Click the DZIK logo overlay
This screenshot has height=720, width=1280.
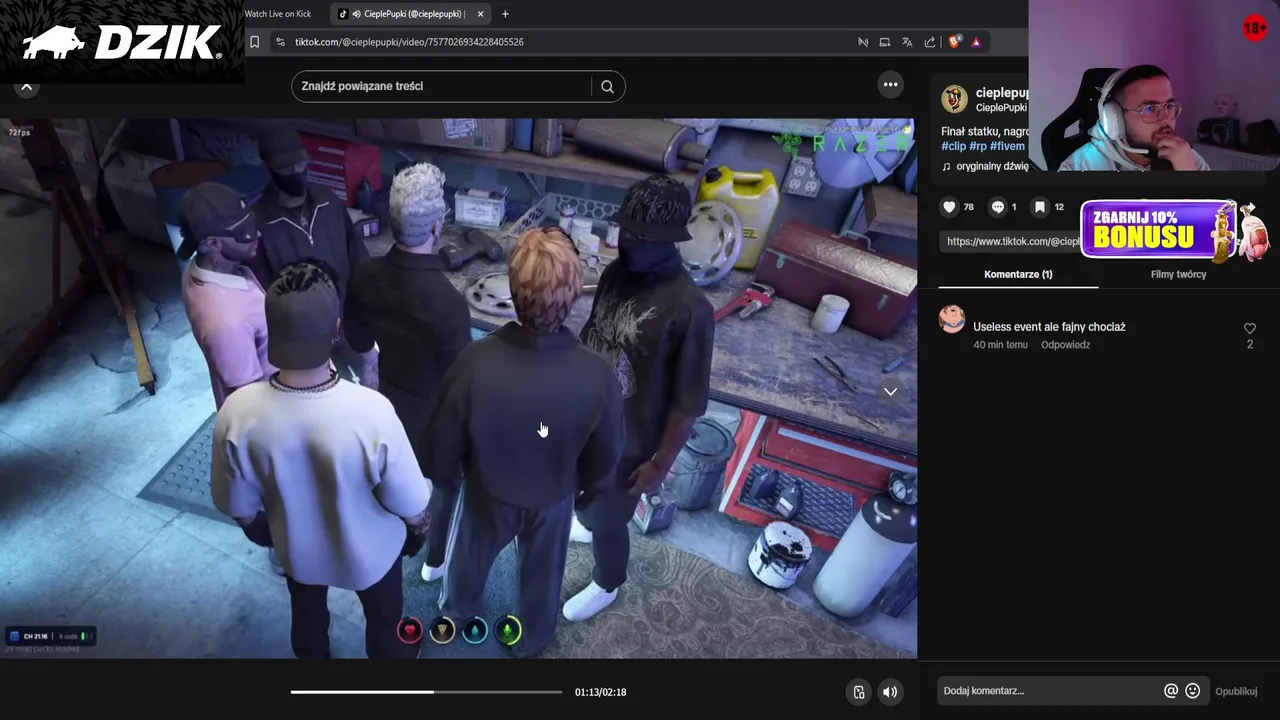pos(122,42)
